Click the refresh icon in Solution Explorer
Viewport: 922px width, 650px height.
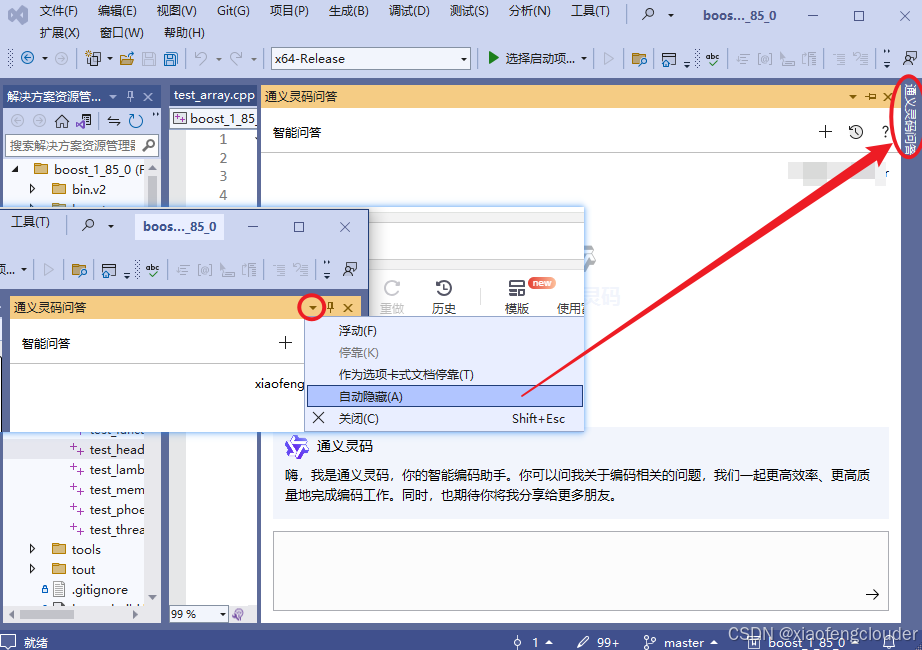pos(136,121)
